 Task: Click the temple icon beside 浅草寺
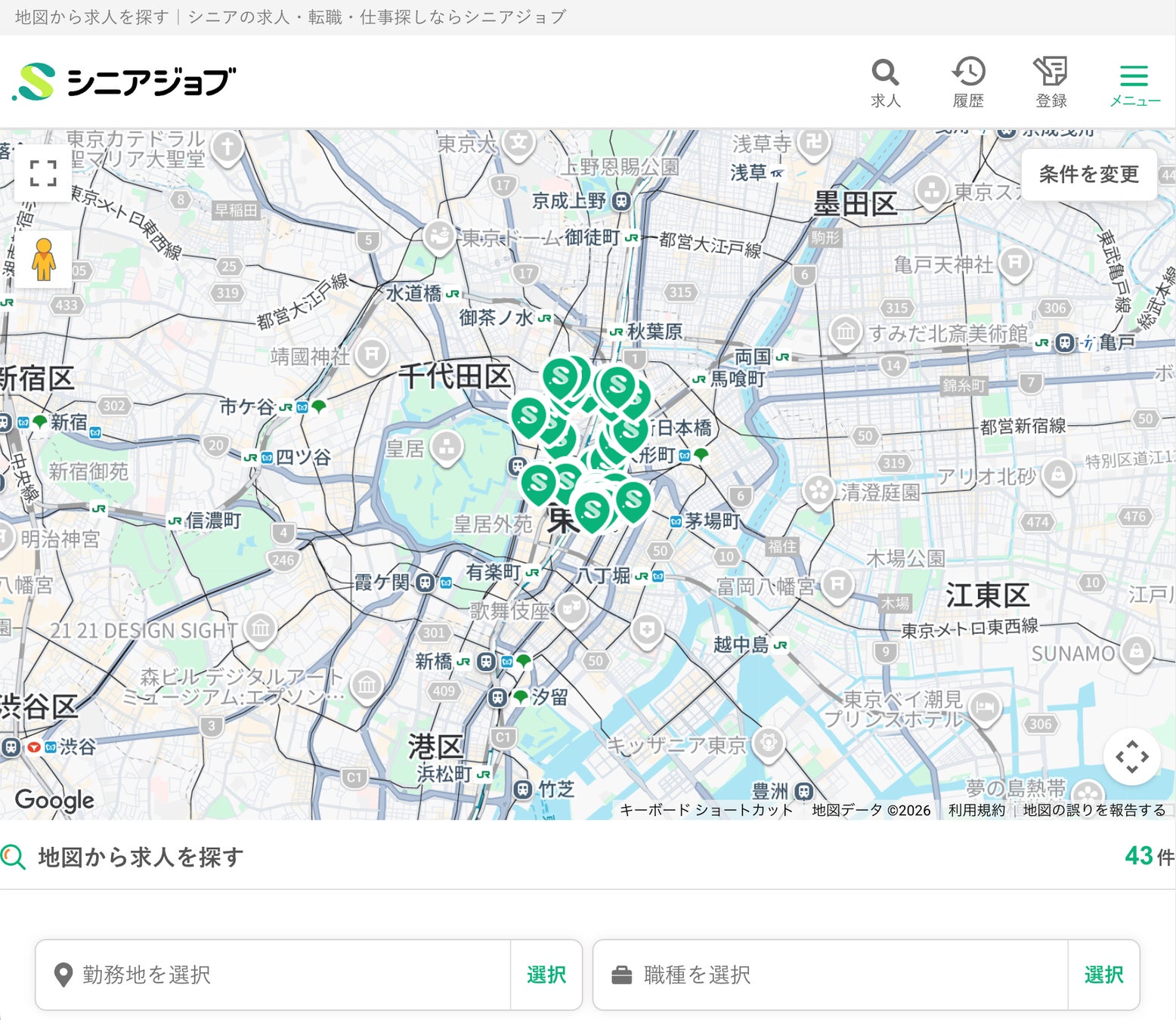813,143
